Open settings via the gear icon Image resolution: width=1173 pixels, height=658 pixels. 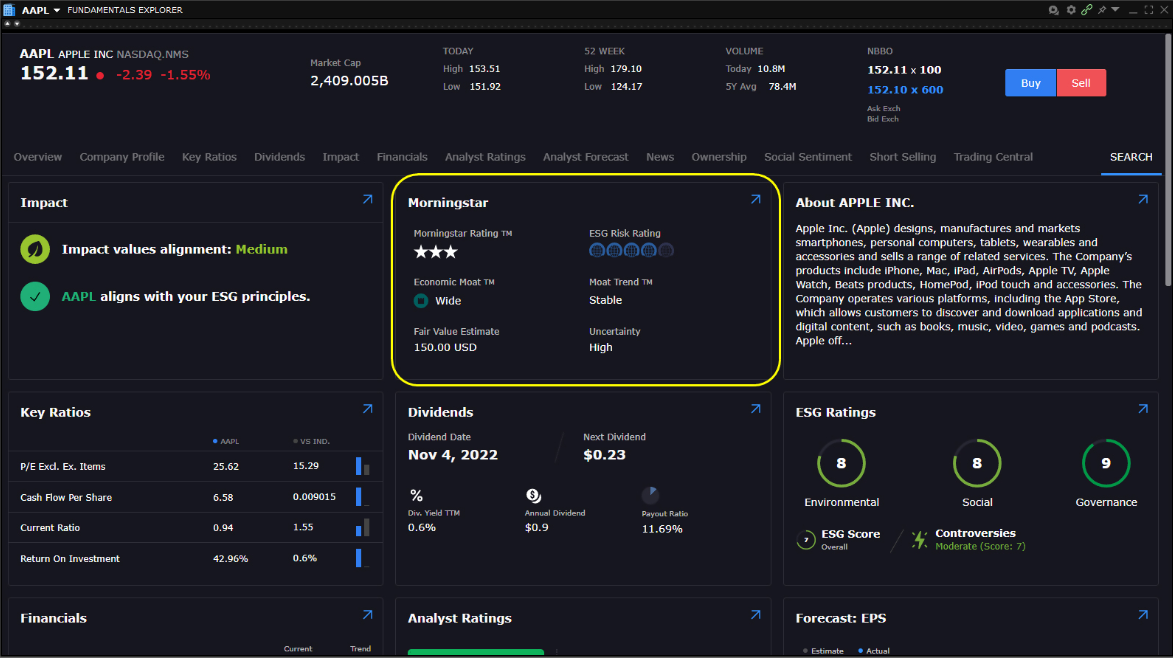[x=1070, y=10]
